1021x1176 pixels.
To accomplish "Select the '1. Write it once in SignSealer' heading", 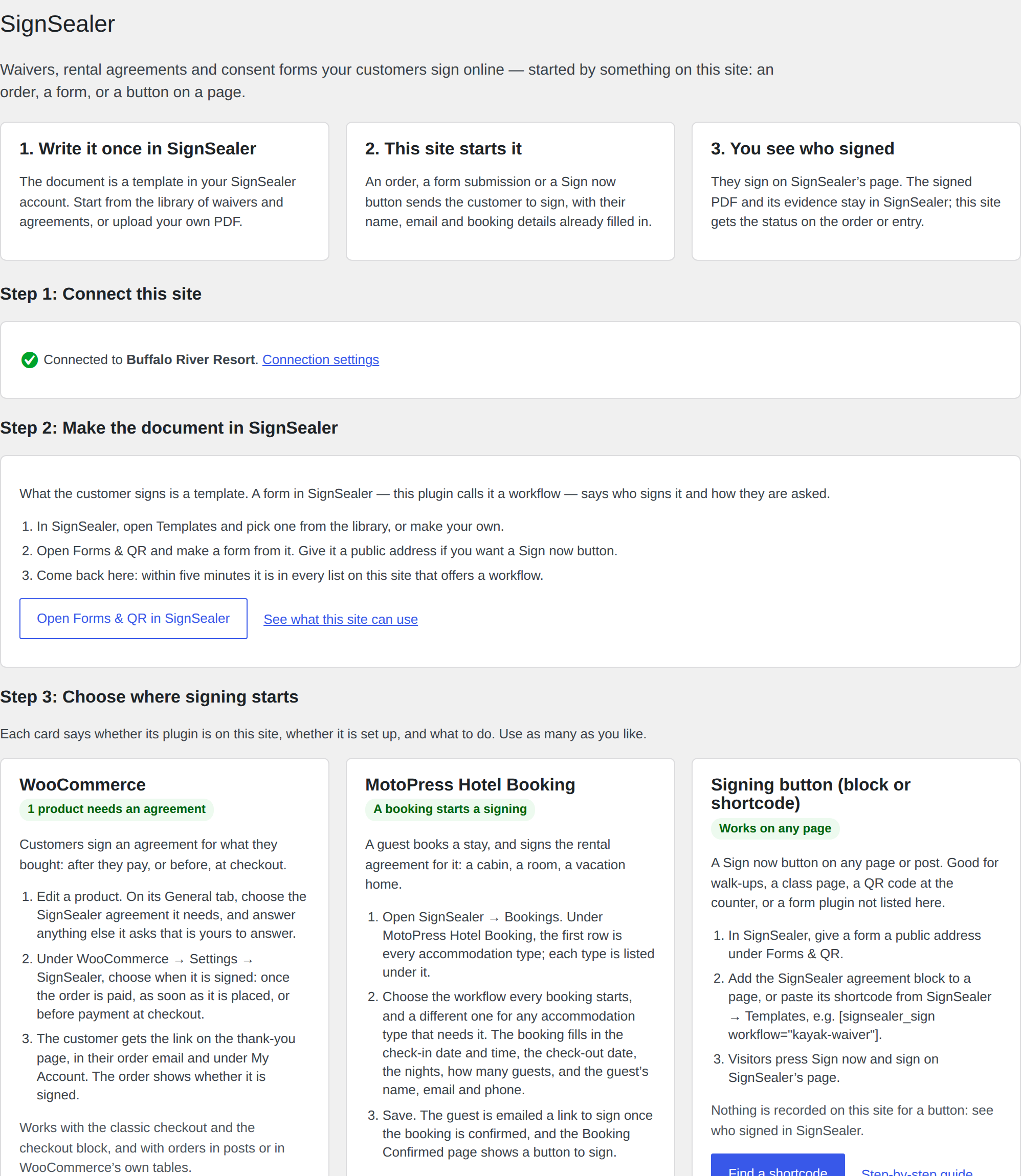I will (138, 149).
